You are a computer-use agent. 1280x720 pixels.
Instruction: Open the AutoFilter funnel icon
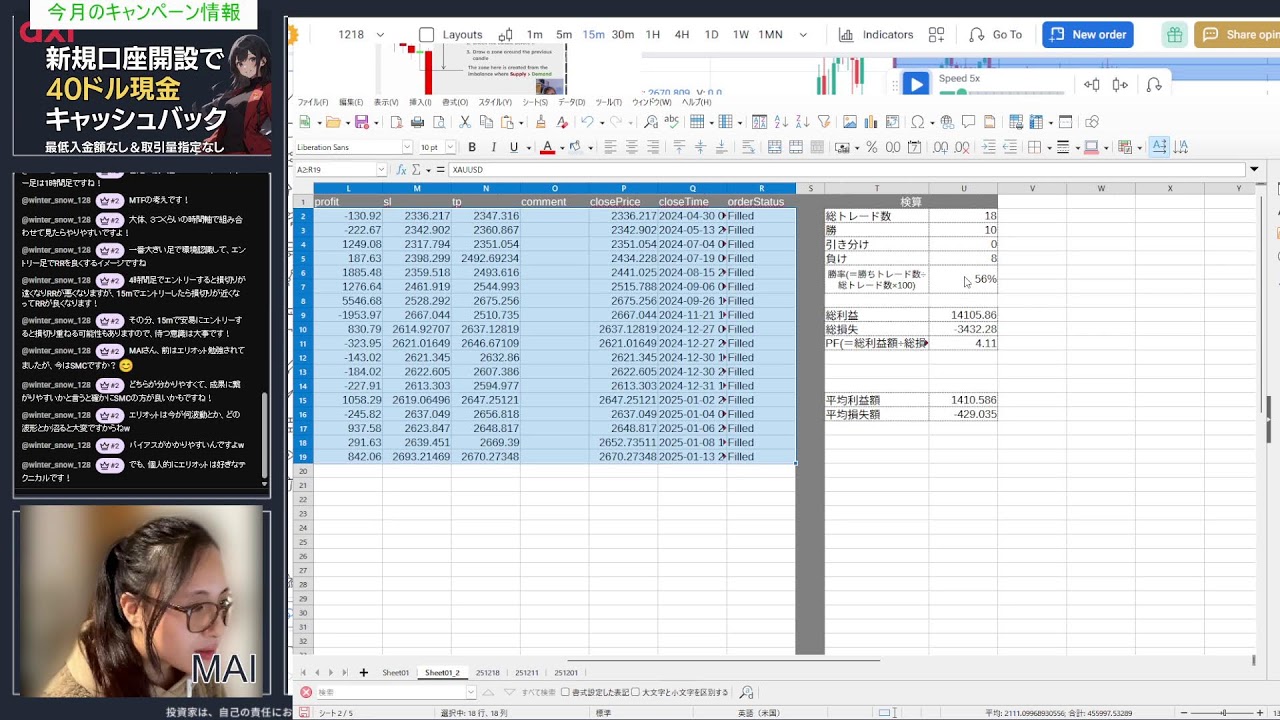(x=824, y=122)
